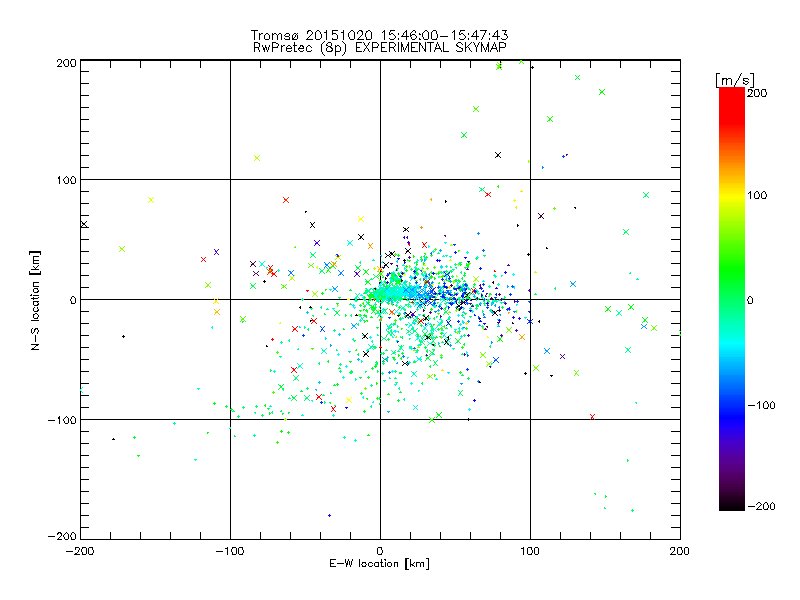
Task: Click the x-axis tick label "100"
Action: pyautogui.click(x=530, y=551)
